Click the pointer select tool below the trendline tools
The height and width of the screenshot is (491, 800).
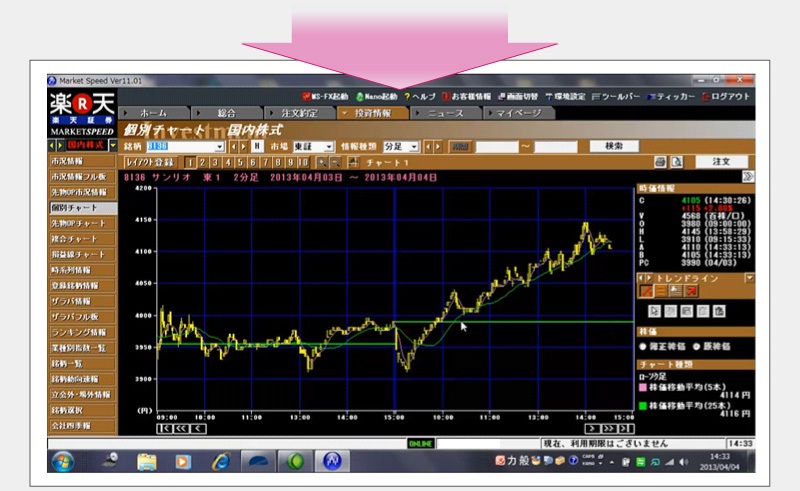[655, 311]
